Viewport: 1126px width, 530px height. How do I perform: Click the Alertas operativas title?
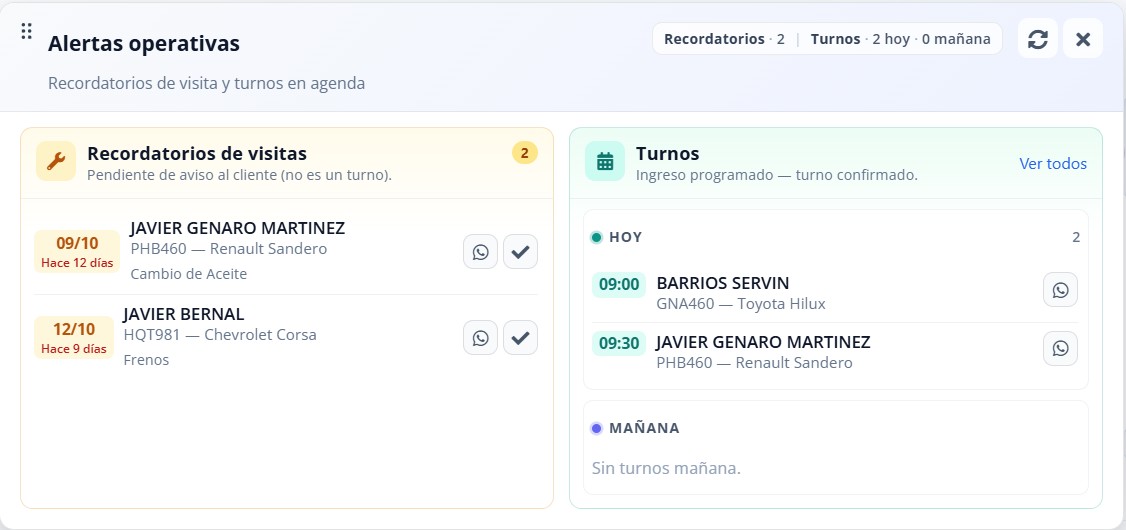point(144,43)
